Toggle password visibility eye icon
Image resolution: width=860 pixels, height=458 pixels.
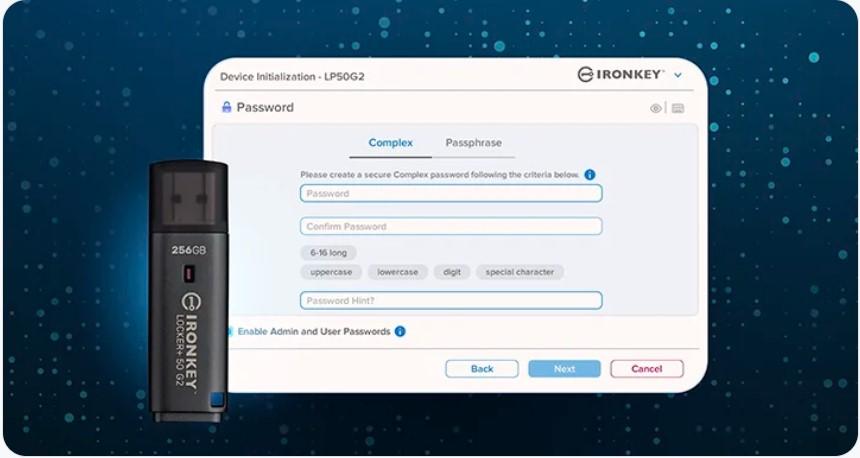[655, 108]
